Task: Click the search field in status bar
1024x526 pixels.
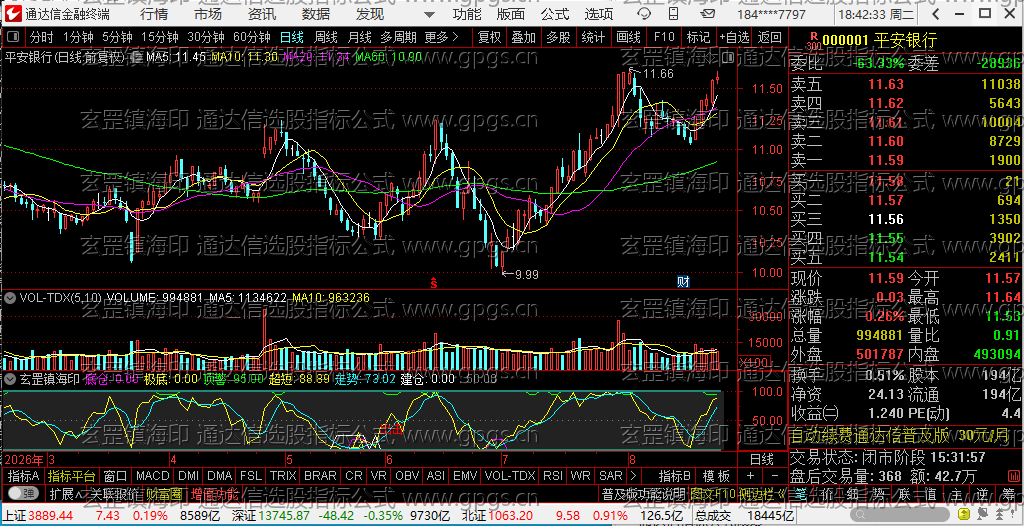Action: tap(899, 514)
